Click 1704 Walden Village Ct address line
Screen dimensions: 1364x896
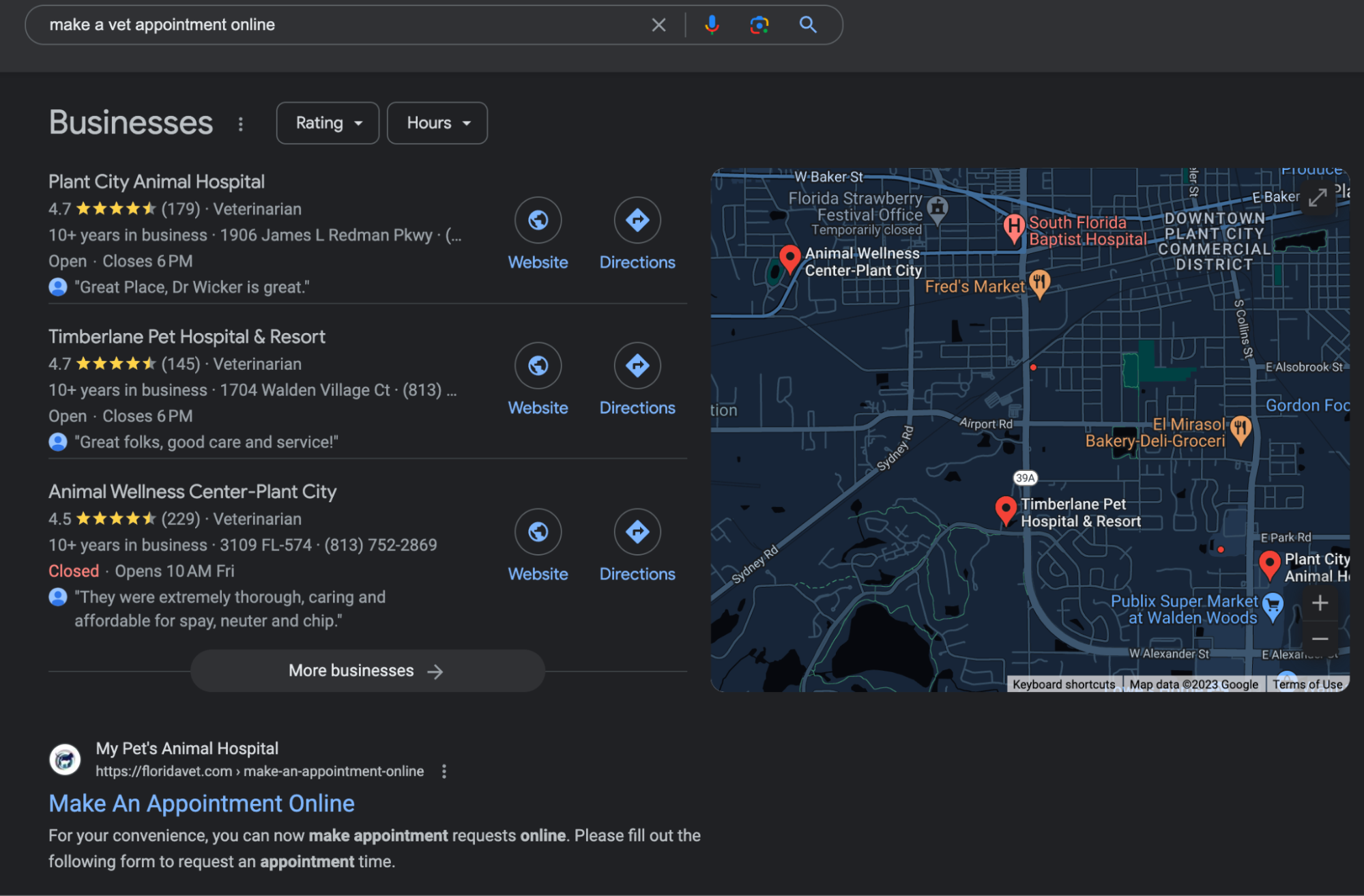305,390
